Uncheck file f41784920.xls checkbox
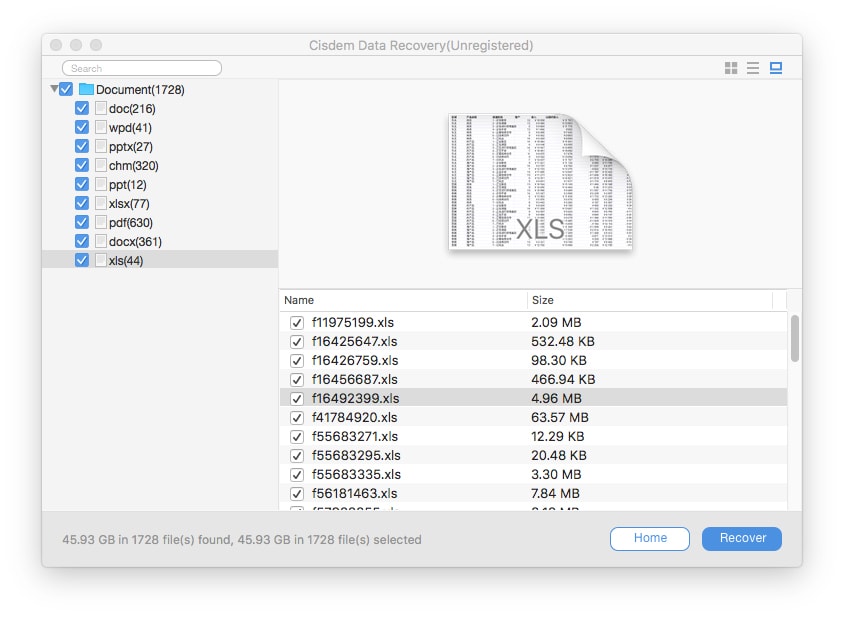844x617 pixels. [297, 417]
